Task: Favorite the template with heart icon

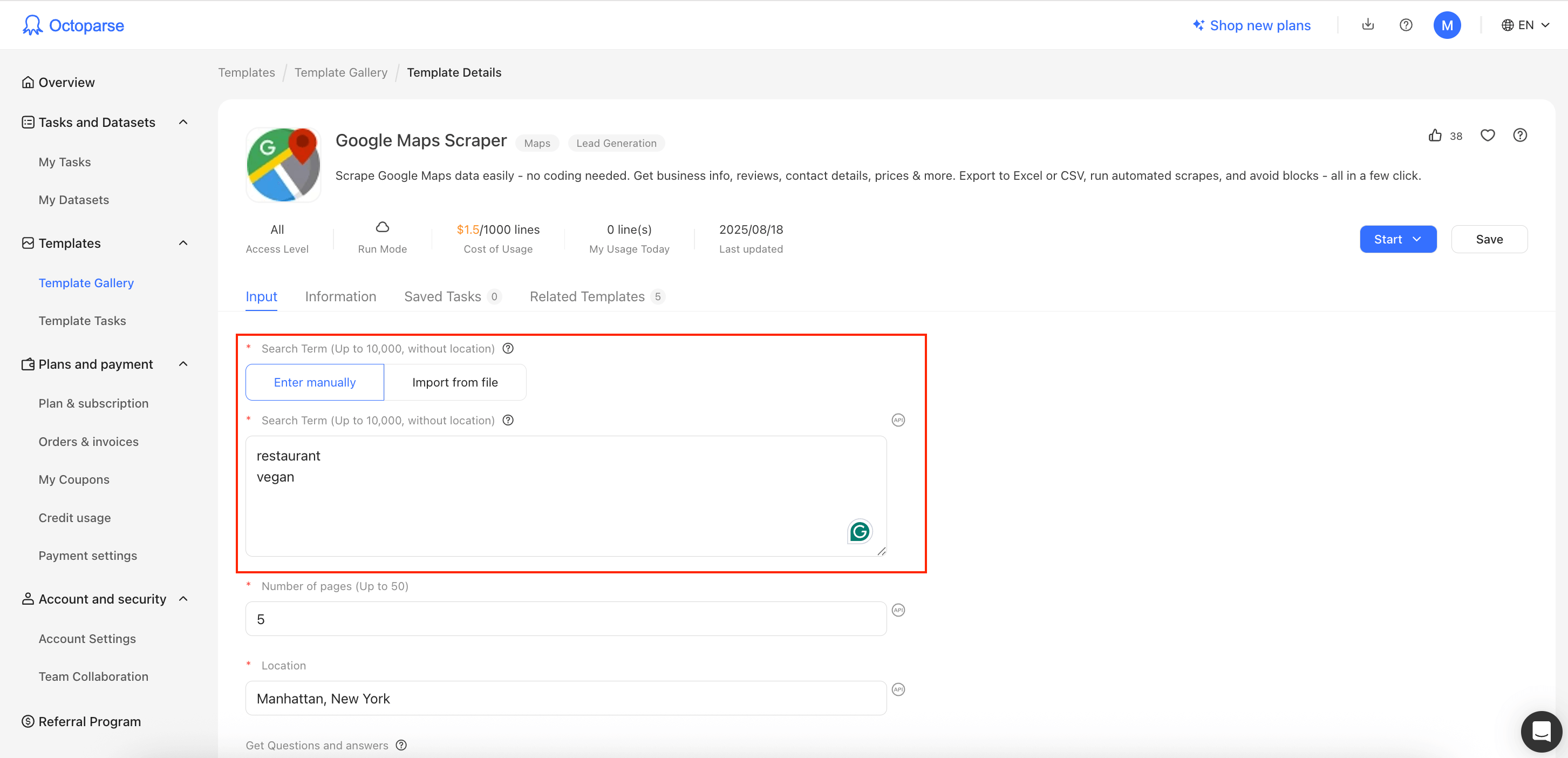Action: point(1487,135)
